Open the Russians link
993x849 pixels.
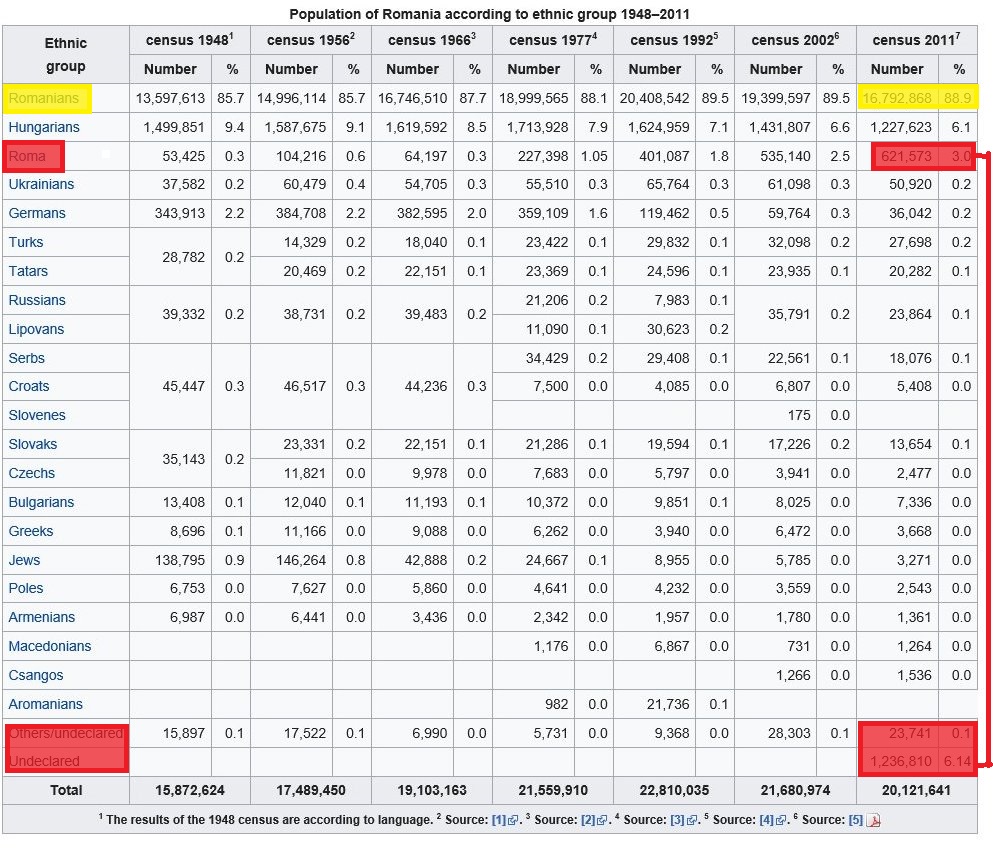pyautogui.click(x=37, y=301)
